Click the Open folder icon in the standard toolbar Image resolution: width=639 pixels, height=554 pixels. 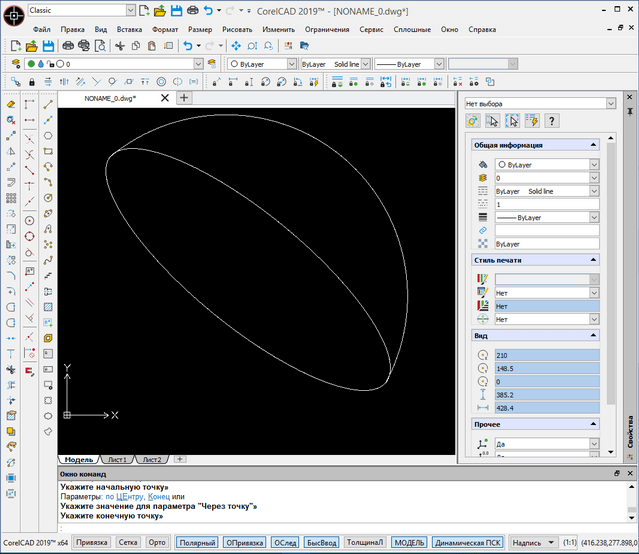coord(31,46)
